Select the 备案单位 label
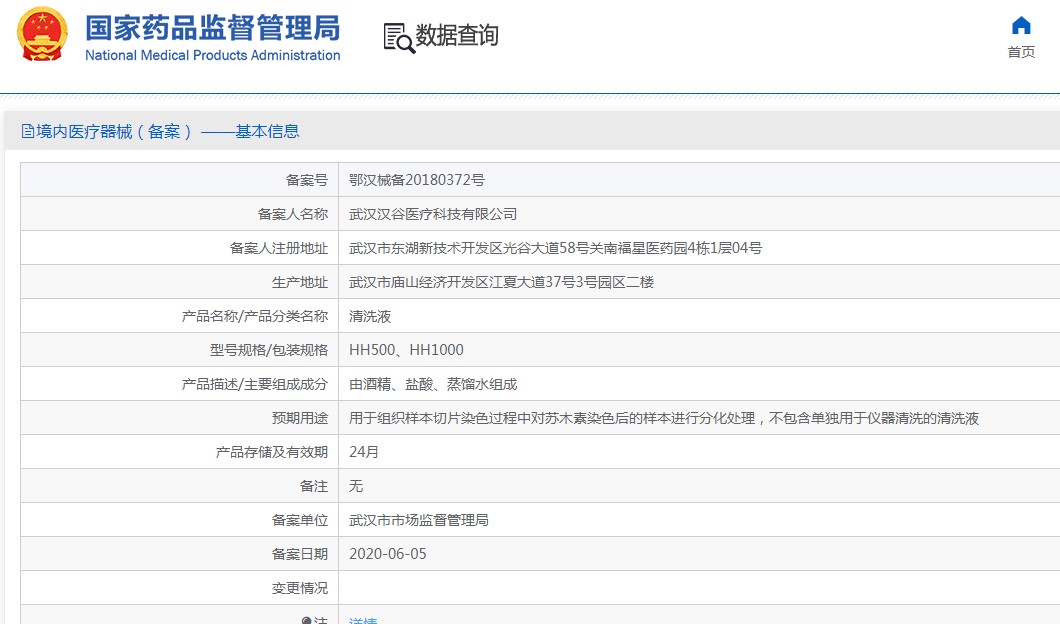Image resolution: width=1060 pixels, height=624 pixels. [299, 520]
